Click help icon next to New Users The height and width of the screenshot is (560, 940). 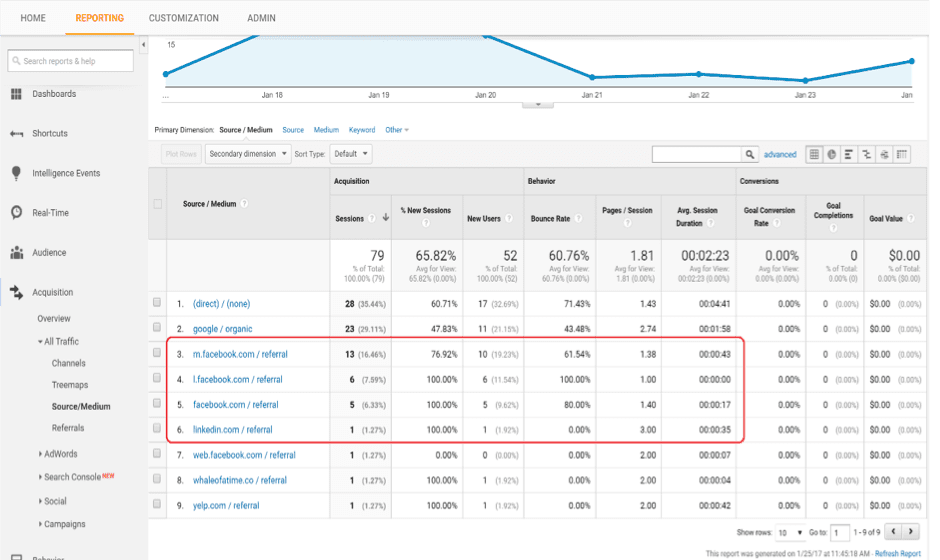(508, 218)
